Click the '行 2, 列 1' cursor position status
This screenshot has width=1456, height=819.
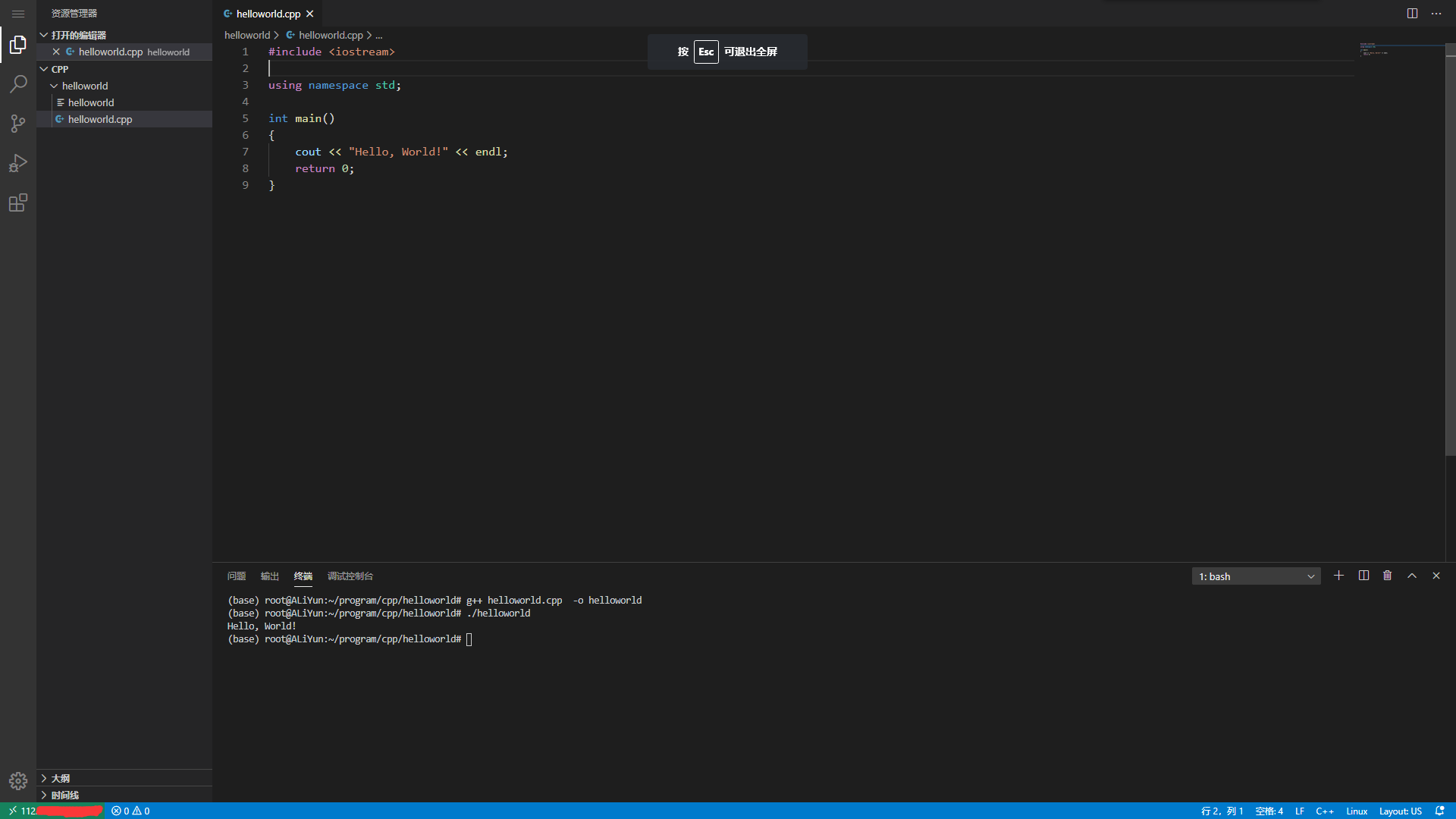pos(1222,811)
